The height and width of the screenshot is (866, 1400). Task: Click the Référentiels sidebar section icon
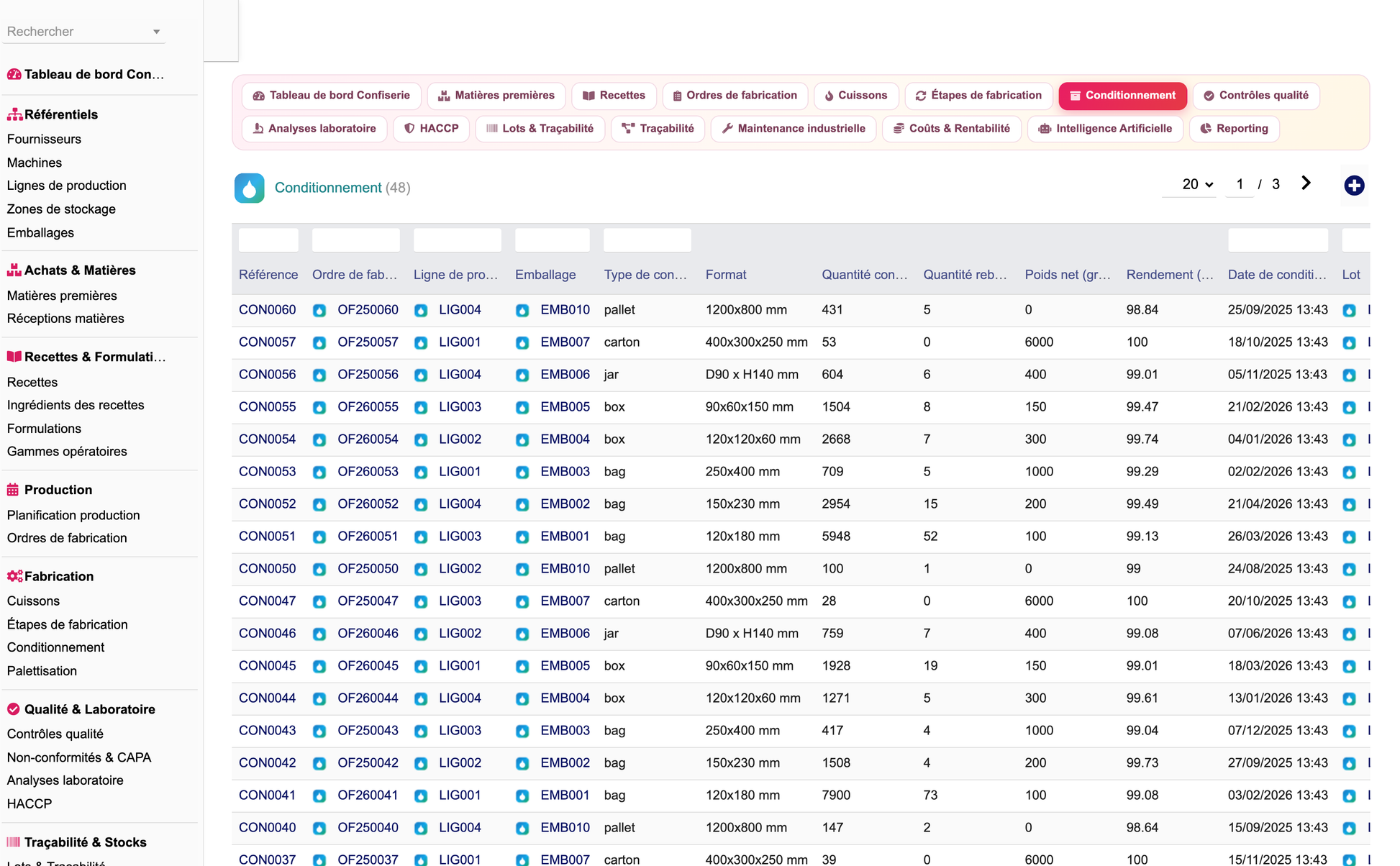(x=14, y=114)
